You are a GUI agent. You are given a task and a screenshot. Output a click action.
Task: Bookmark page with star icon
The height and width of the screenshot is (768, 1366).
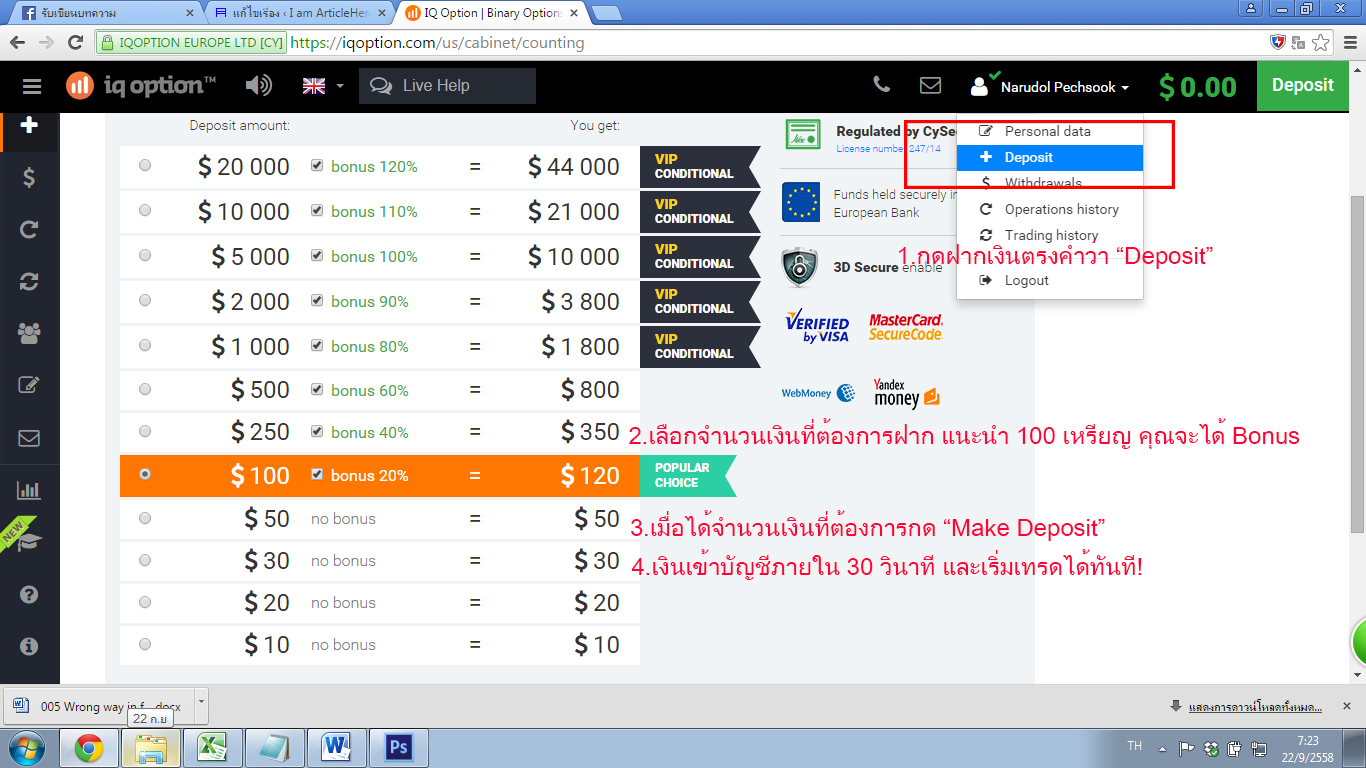tap(1320, 42)
